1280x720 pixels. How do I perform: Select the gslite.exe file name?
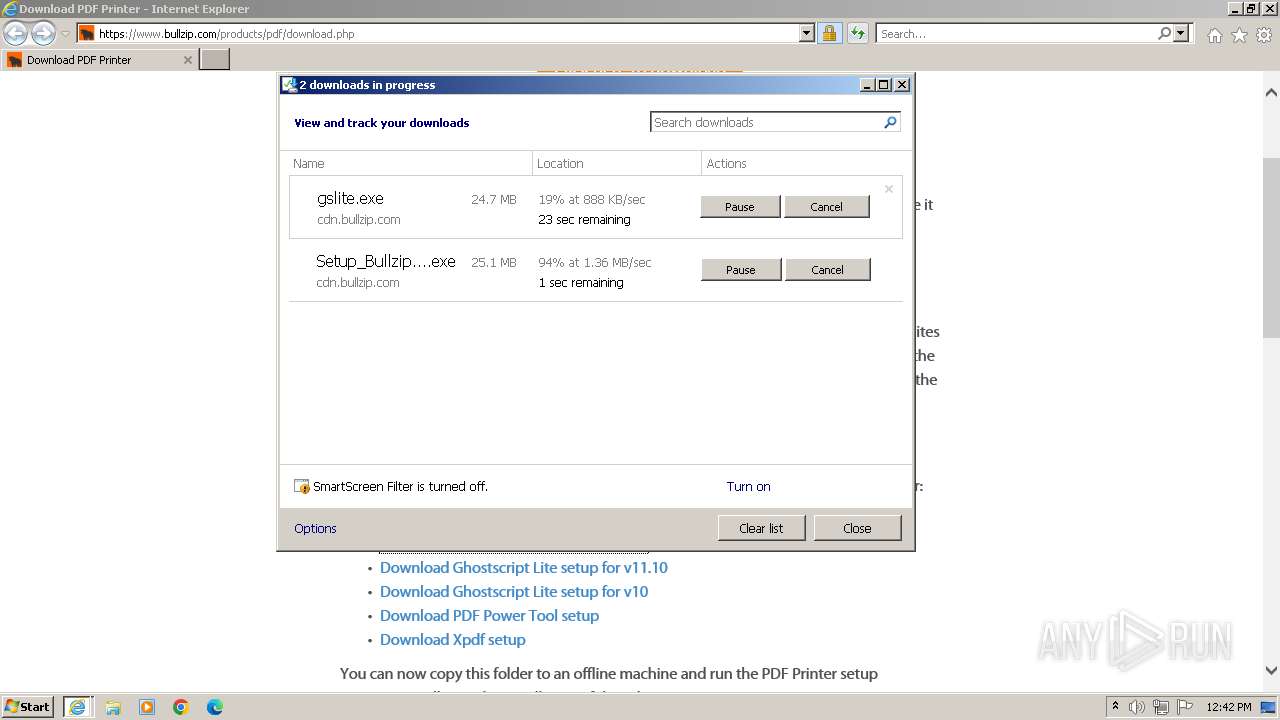coord(350,199)
